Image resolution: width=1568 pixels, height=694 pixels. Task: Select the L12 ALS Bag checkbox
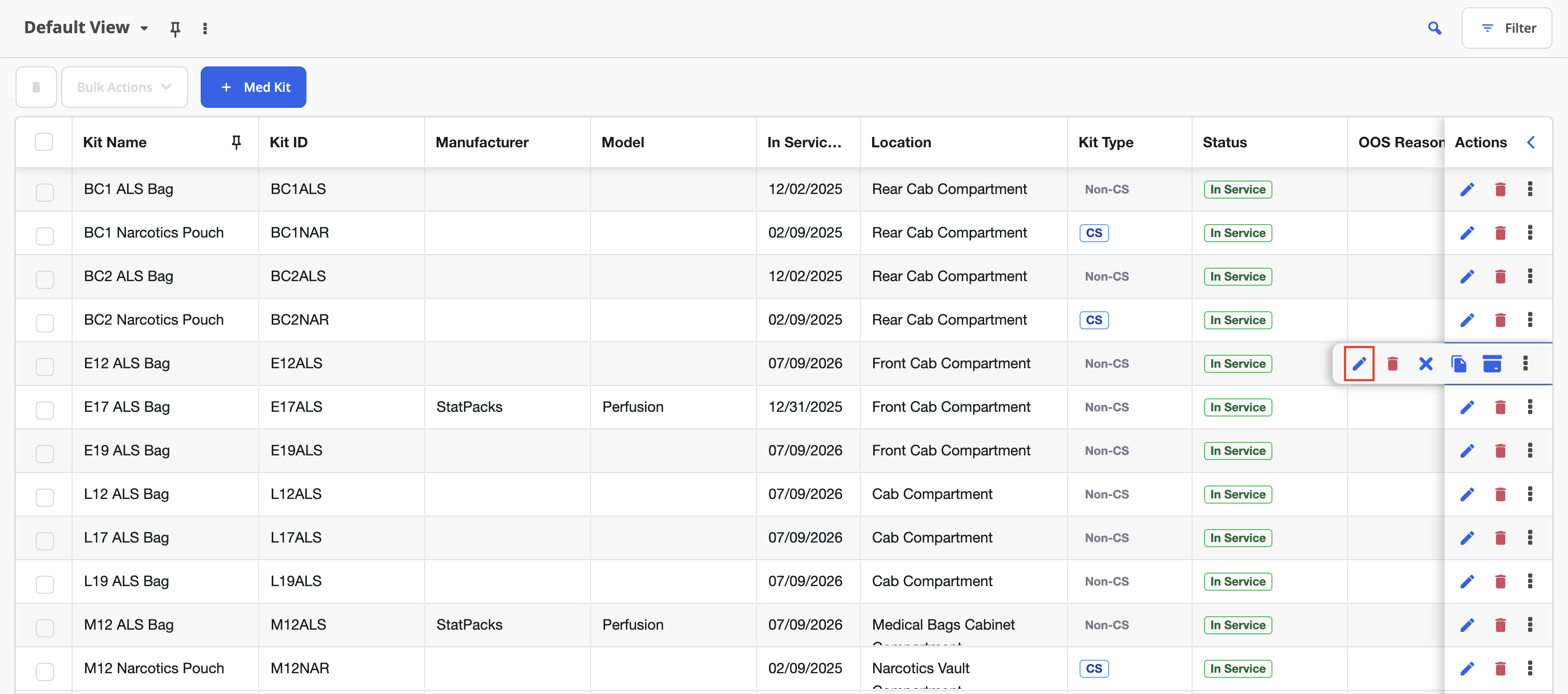(x=45, y=497)
